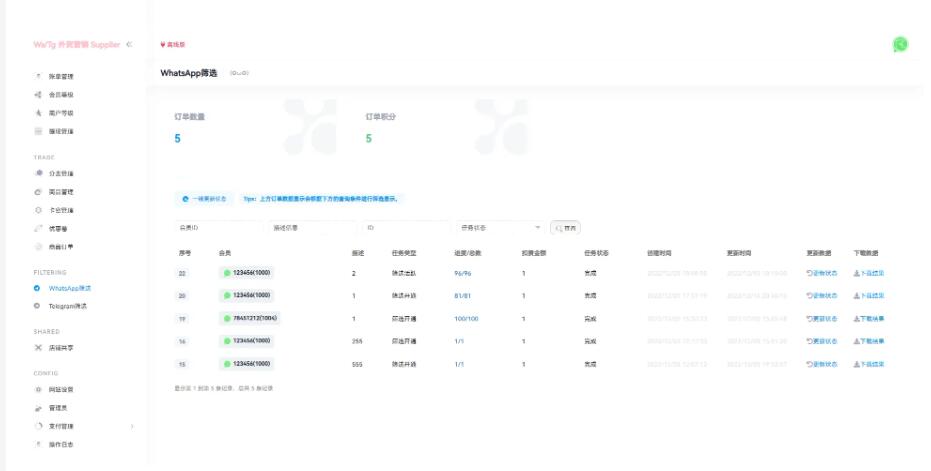Click the icon beside 分类管理
931x471 pixels.
[39, 173]
